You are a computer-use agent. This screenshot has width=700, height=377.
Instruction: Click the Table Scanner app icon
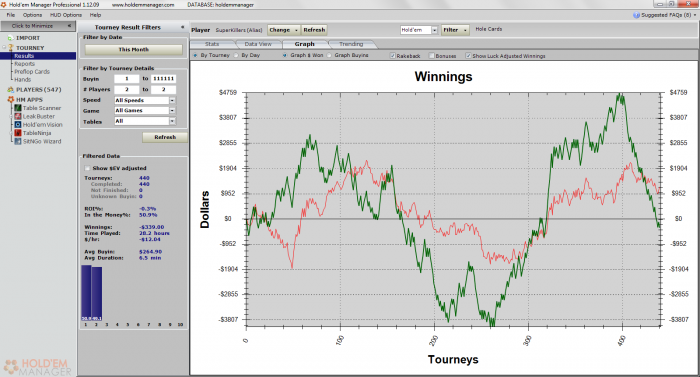point(18,108)
